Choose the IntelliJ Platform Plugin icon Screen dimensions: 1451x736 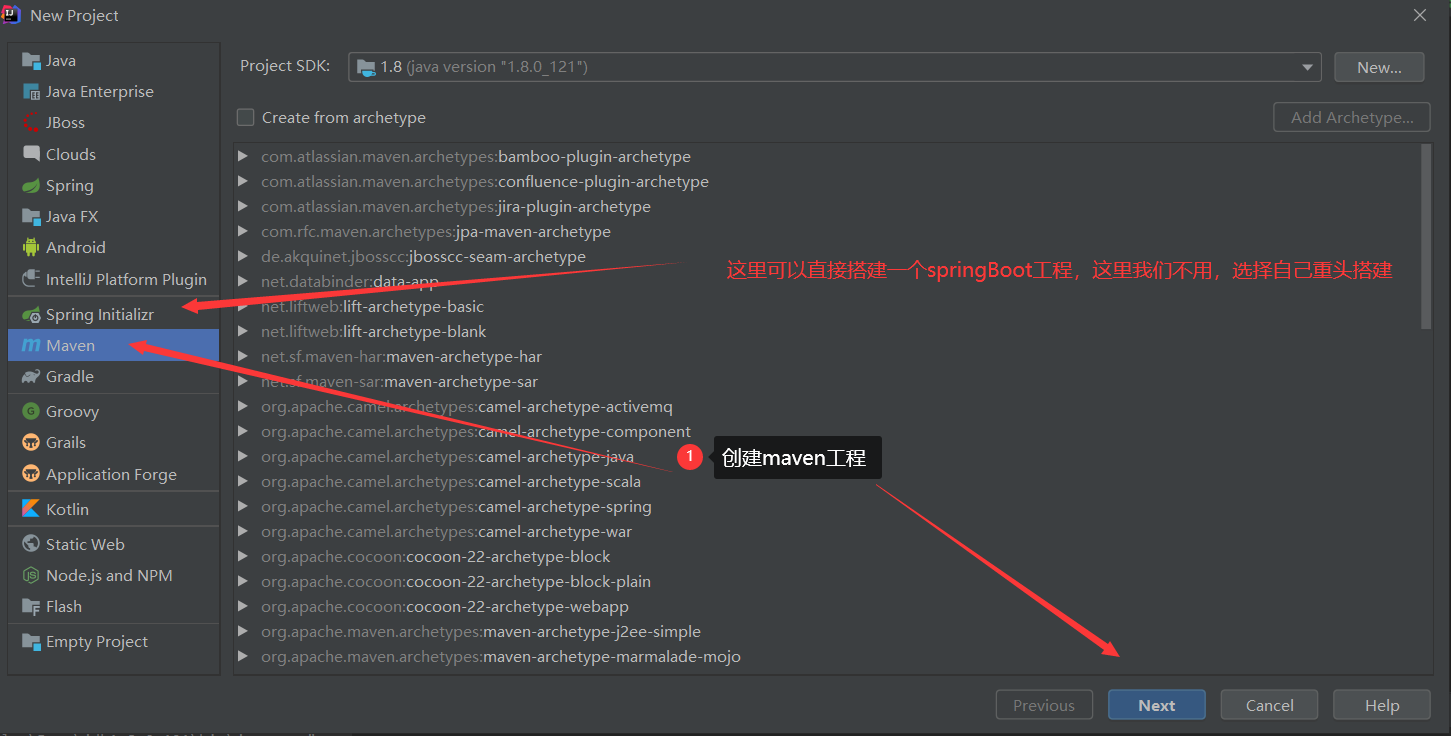31,280
